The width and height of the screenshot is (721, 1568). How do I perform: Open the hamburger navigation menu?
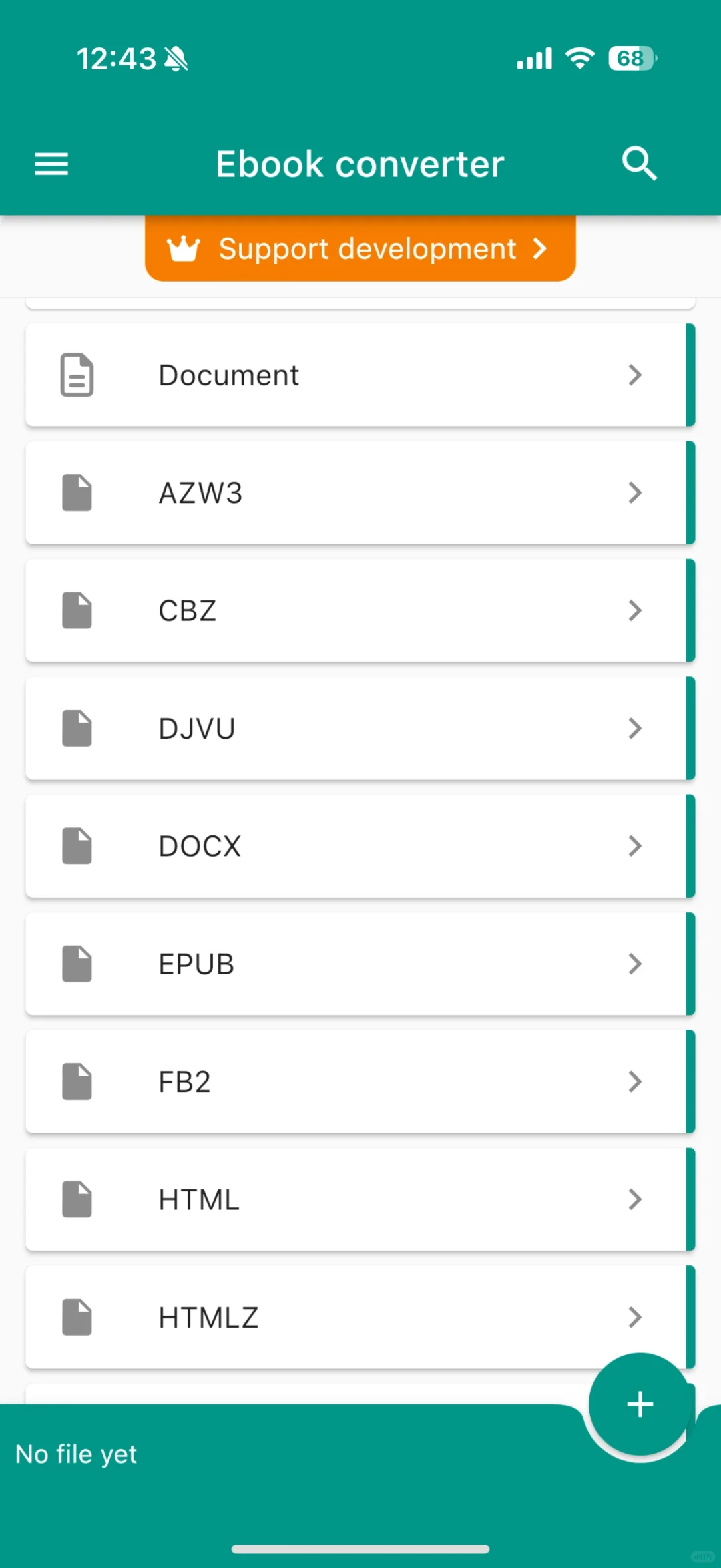pyautogui.click(x=51, y=164)
